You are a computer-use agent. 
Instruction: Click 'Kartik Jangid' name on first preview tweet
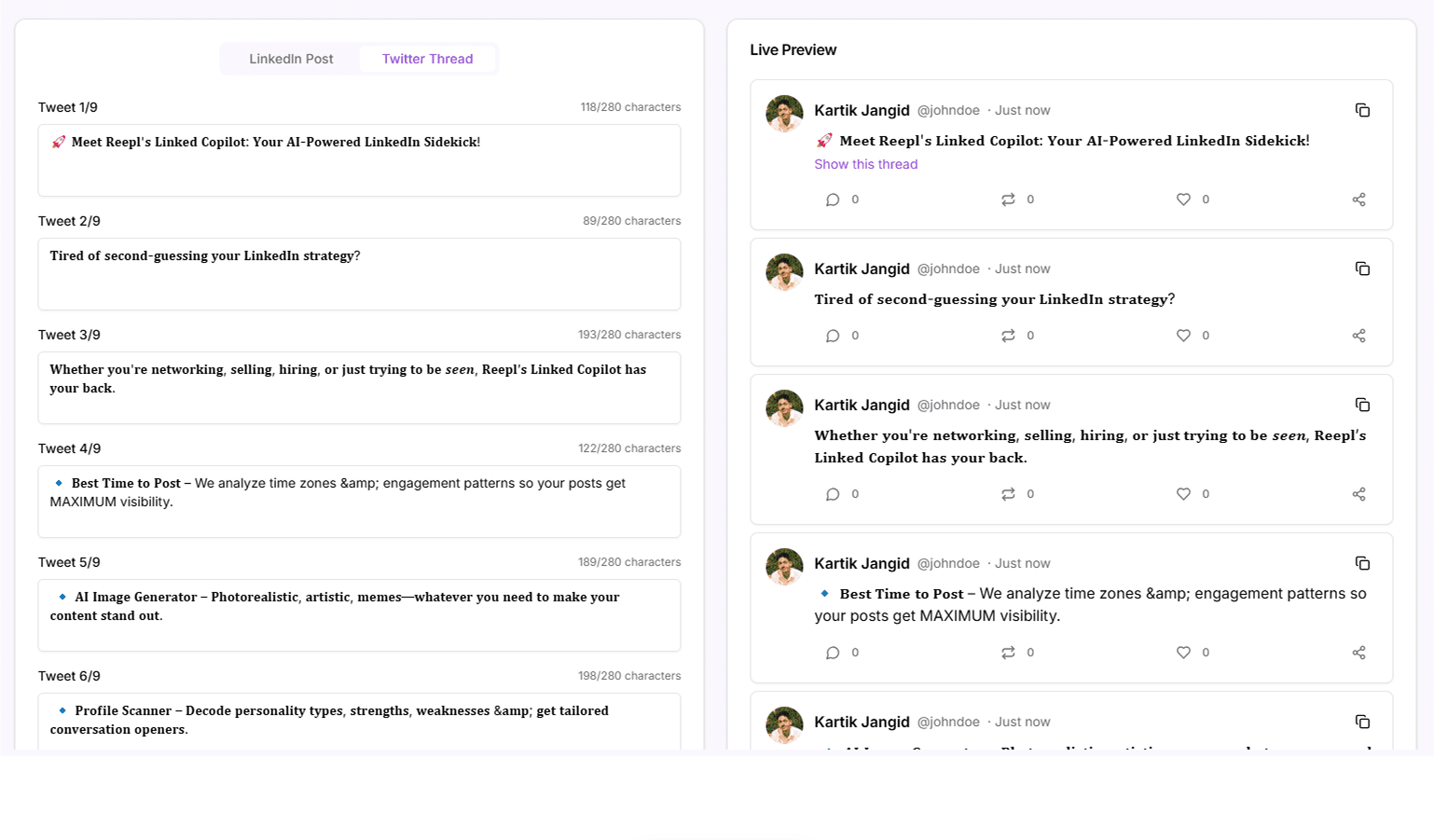862,110
